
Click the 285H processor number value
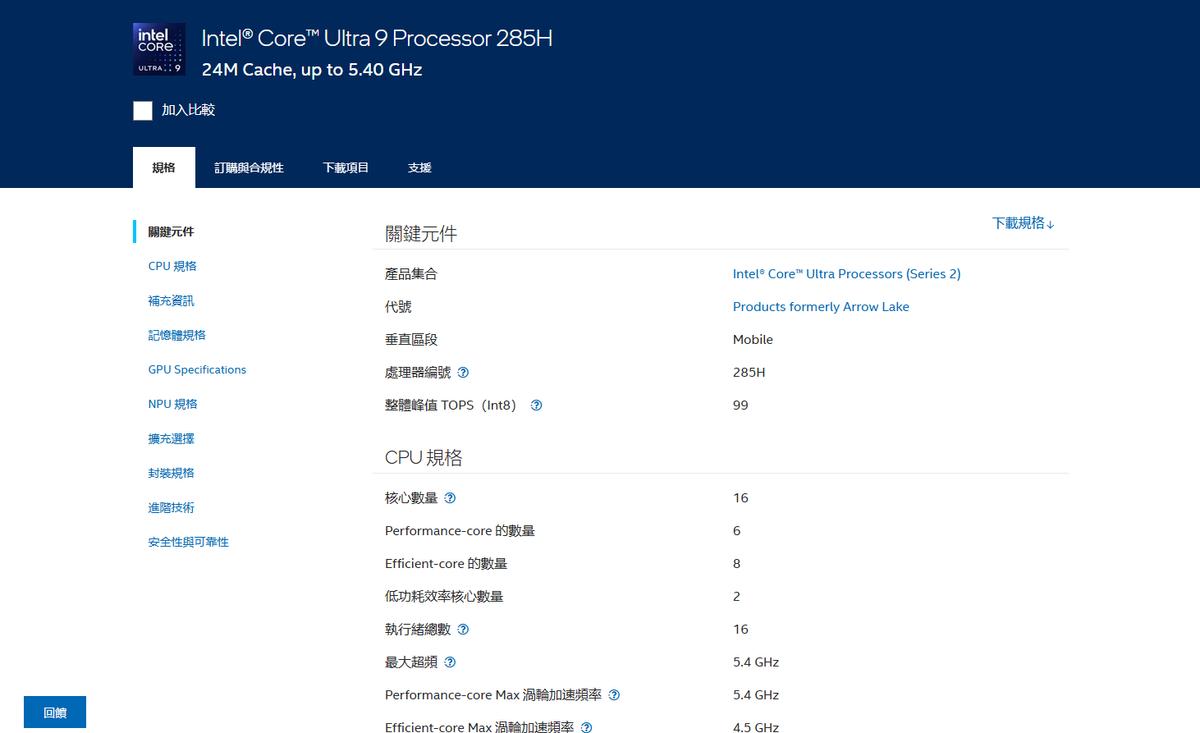pyautogui.click(x=749, y=372)
